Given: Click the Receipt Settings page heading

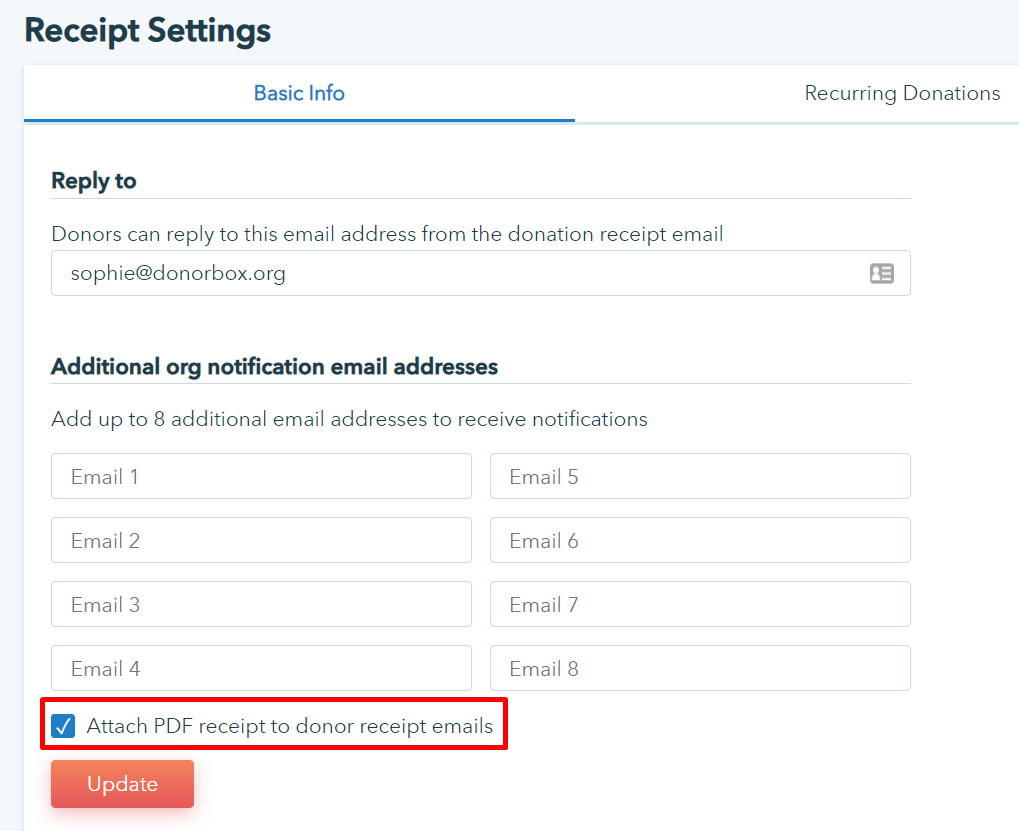Looking at the screenshot, I should tap(148, 30).
